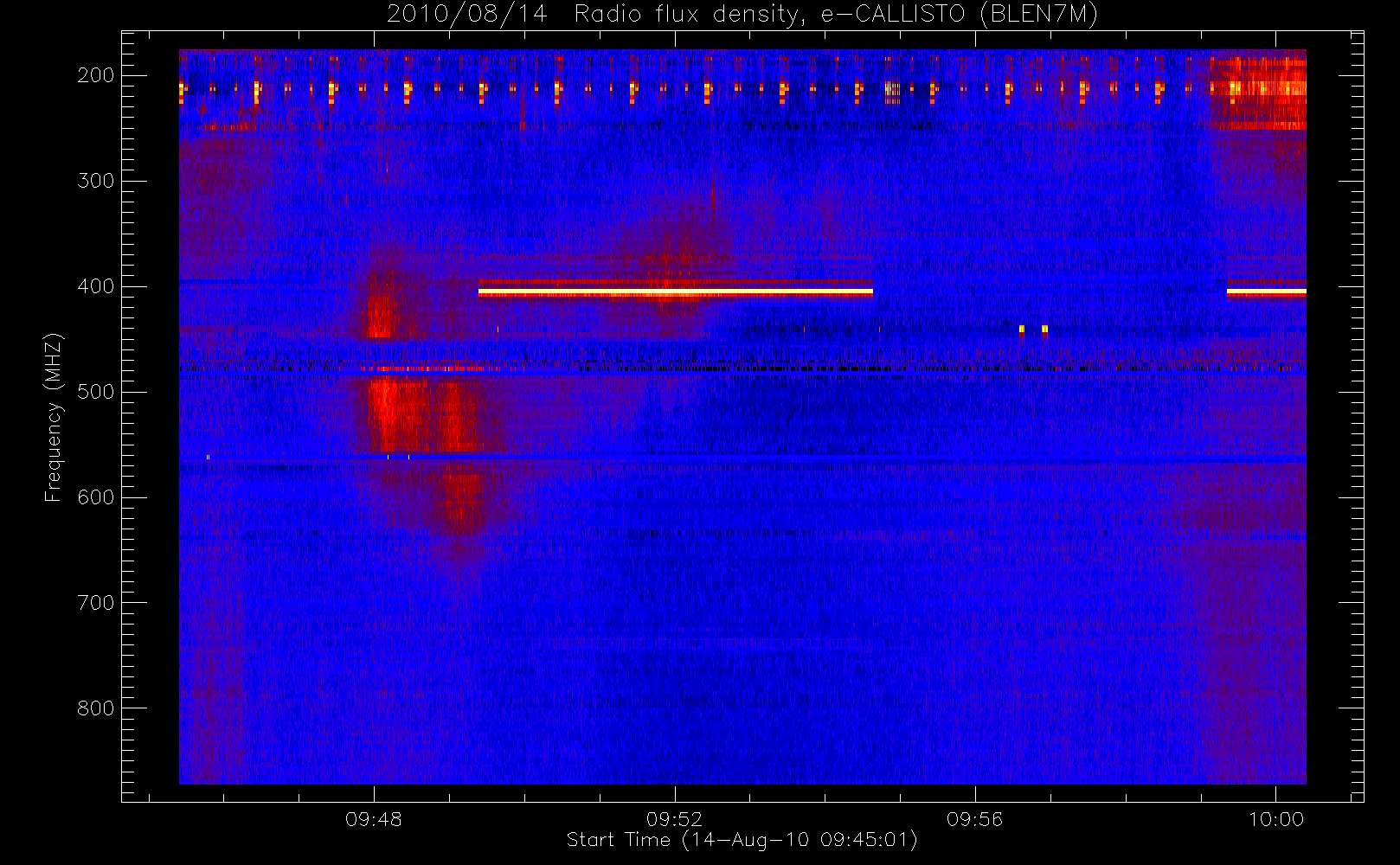Click the 09:52 time tick label

[674, 819]
